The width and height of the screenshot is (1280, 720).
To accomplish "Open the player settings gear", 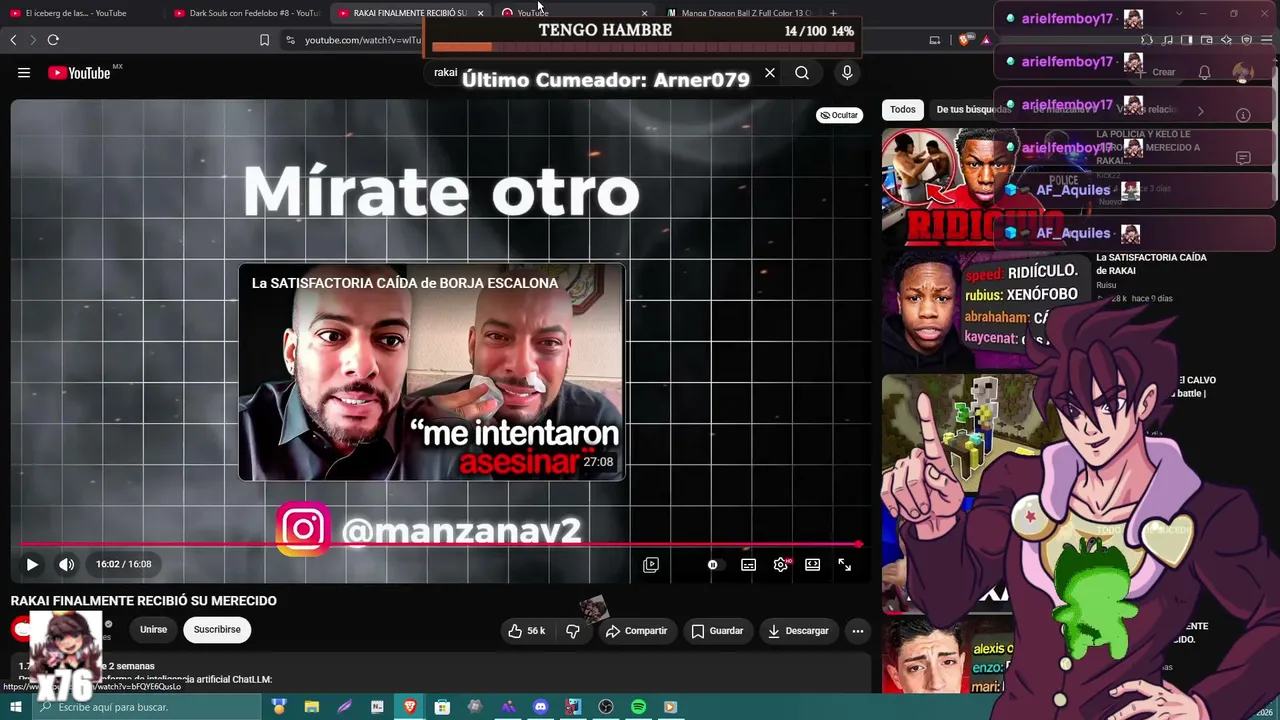I will pyautogui.click(x=781, y=565).
